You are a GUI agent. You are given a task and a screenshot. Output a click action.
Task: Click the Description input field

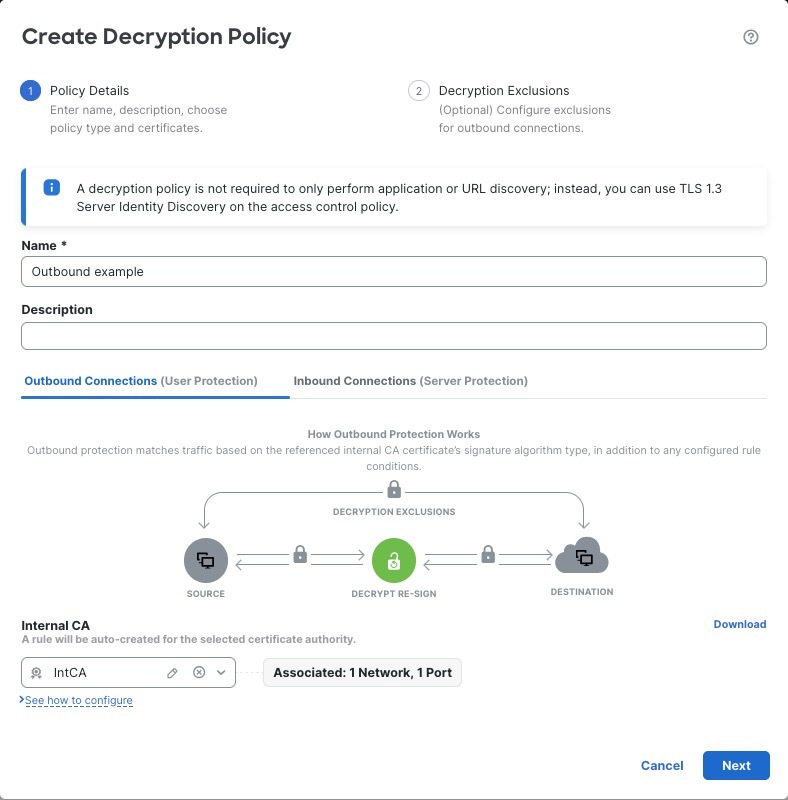click(393, 335)
